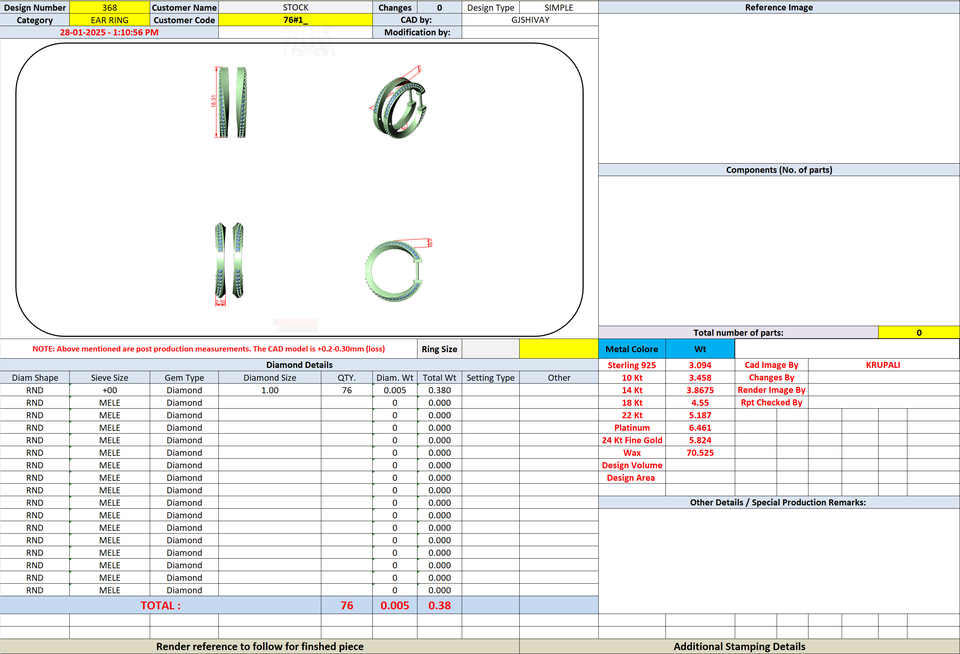Image resolution: width=960 pixels, height=654 pixels.
Task: Select the empty Ring Size input cell
Action: tap(490, 349)
